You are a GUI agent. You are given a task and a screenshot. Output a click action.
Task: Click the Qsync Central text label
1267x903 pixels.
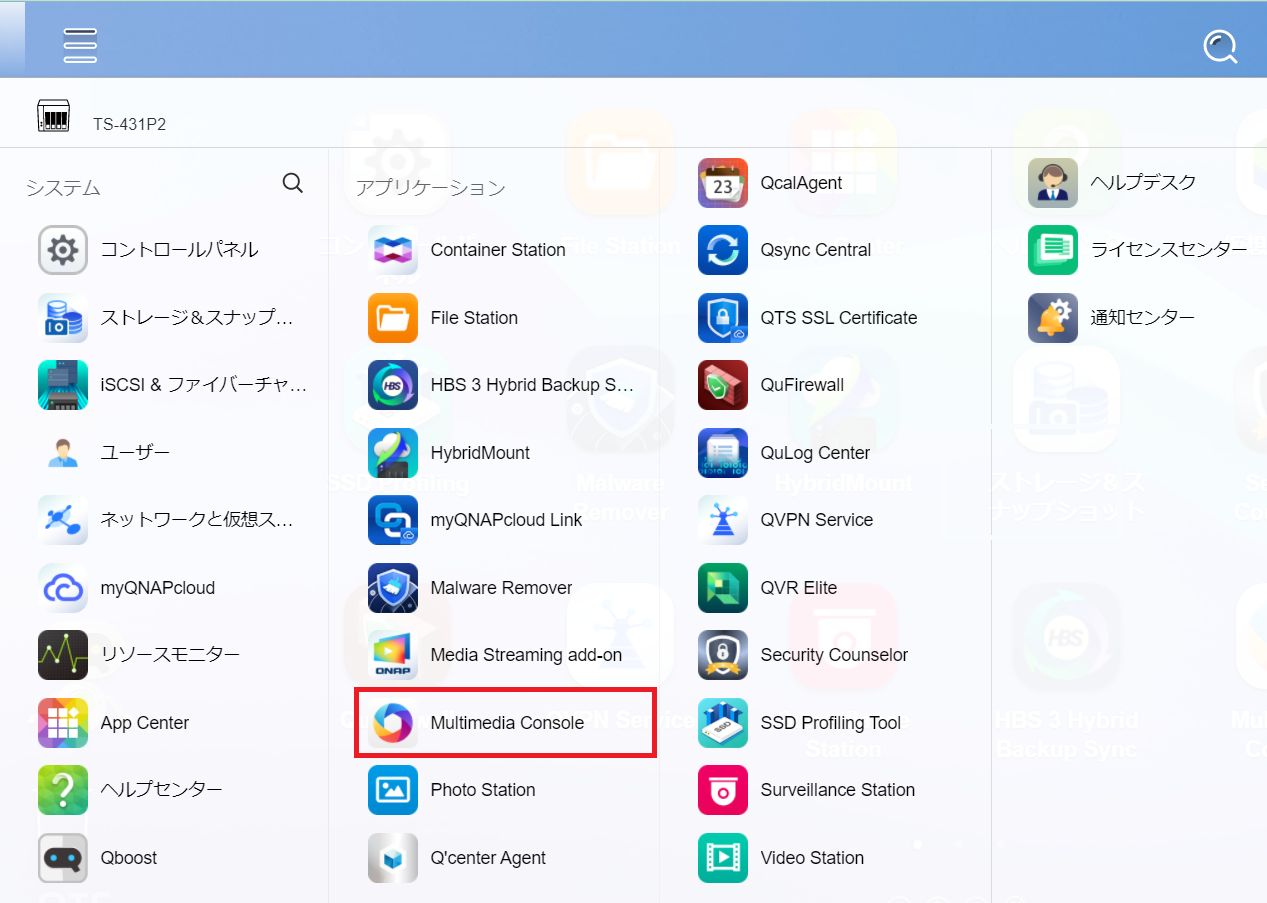click(816, 250)
